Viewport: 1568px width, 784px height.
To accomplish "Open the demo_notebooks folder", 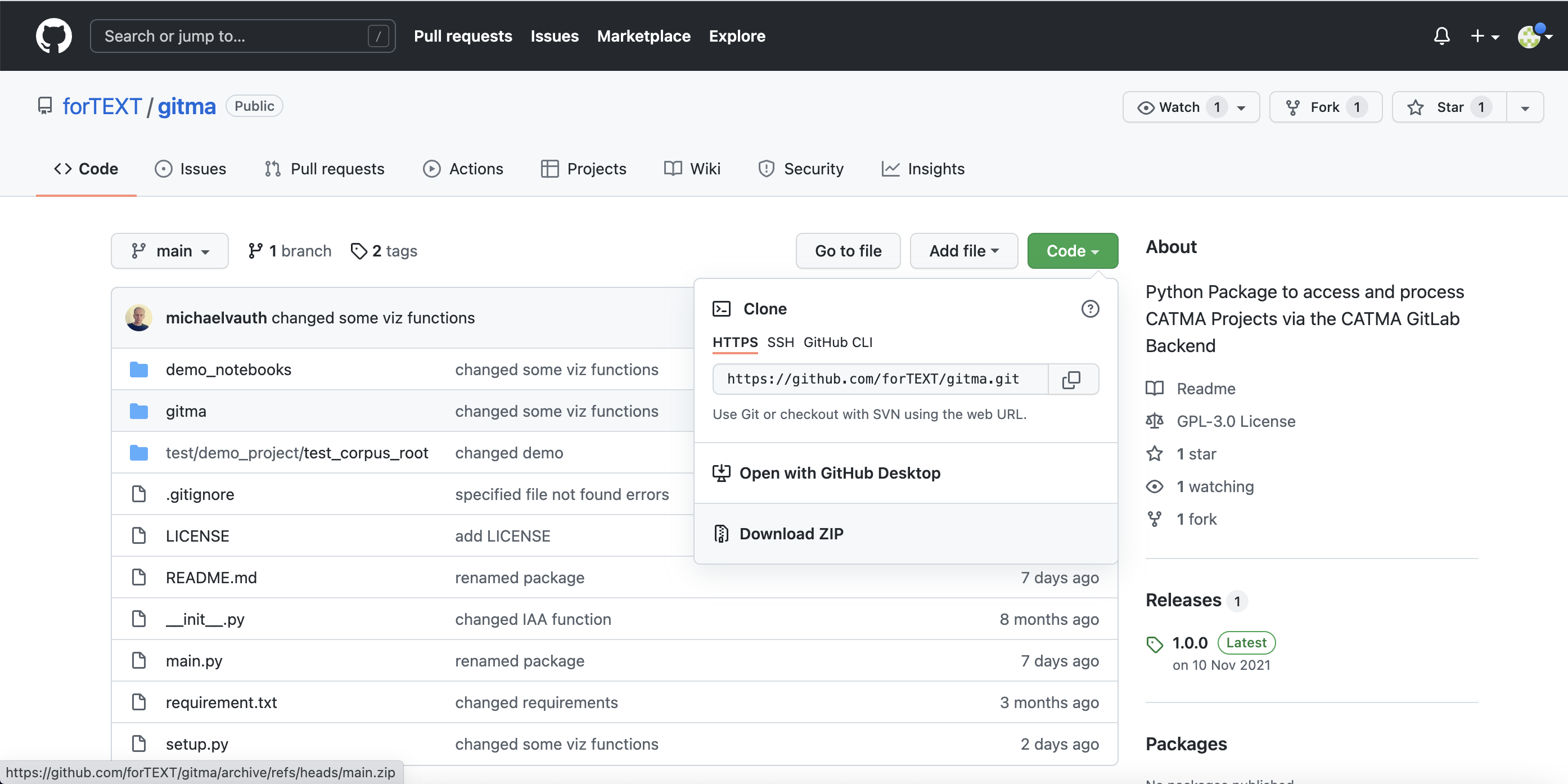I will pyautogui.click(x=228, y=370).
